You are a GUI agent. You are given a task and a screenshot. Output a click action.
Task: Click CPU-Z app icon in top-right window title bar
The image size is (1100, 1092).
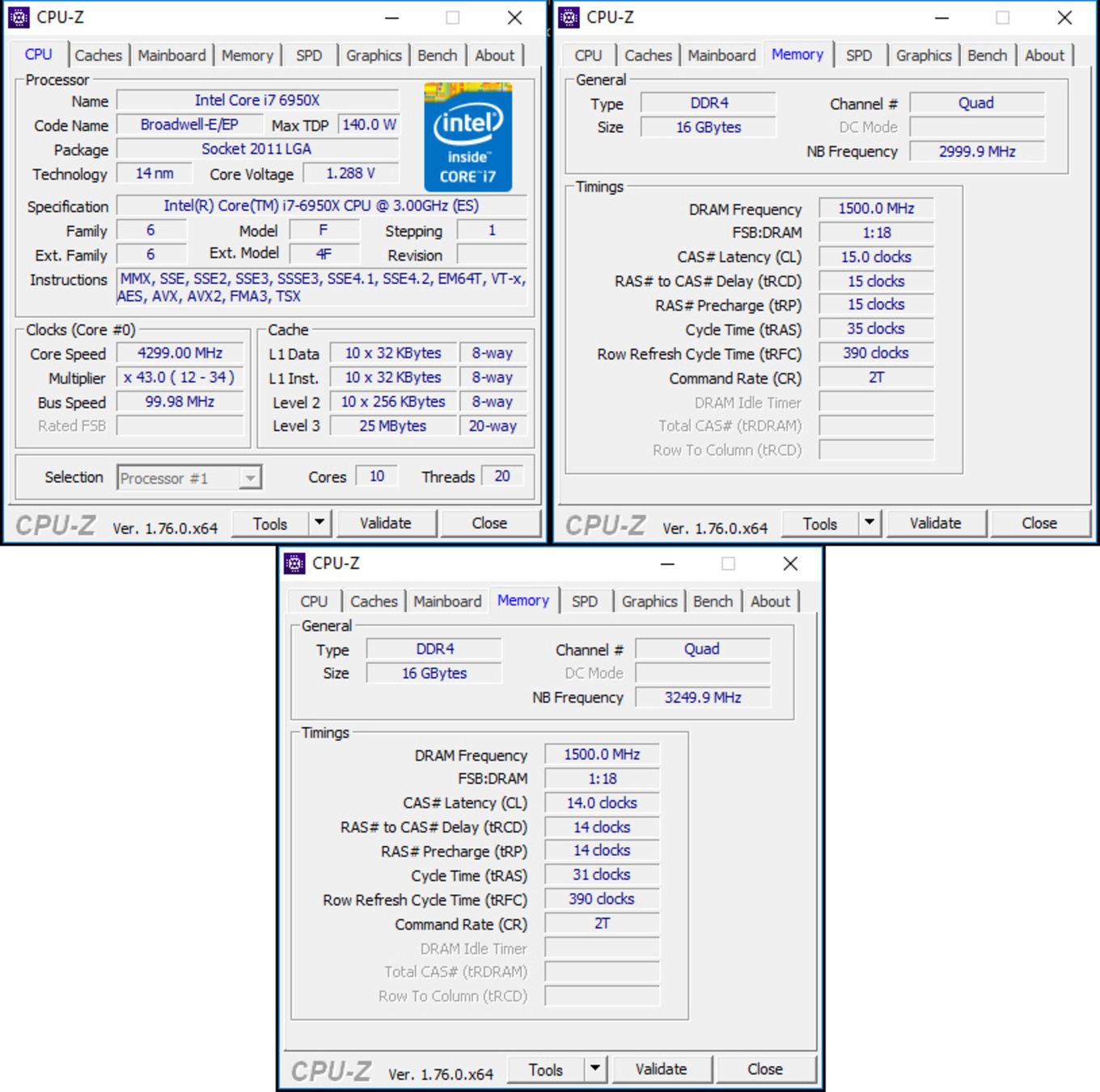[569, 17]
